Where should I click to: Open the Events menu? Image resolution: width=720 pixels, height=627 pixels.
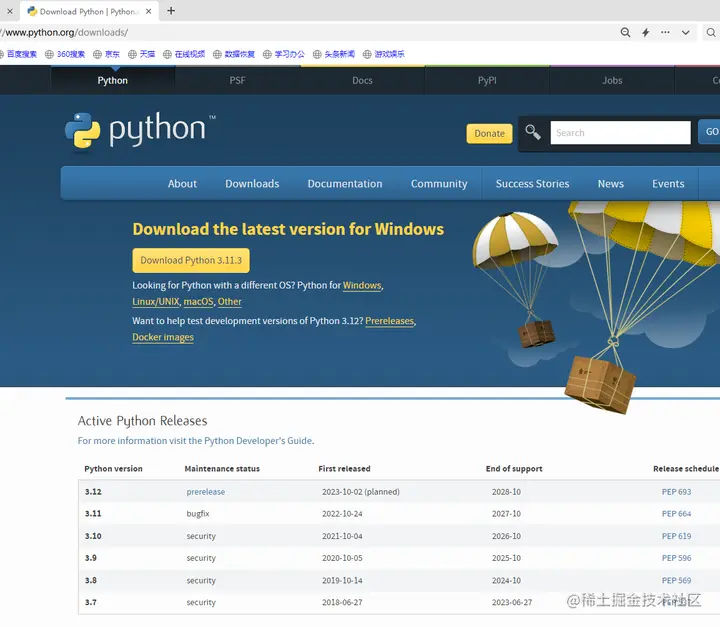(x=668, y=184)
